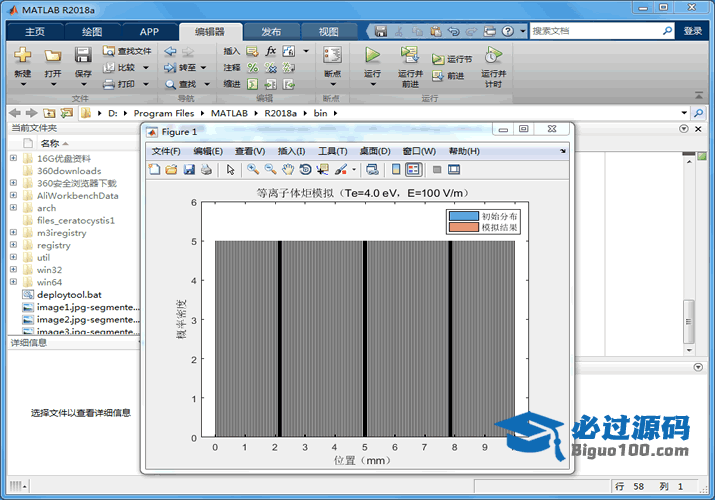The height and width of the screenshot is (500, 715).
Task: Click the blue legend swatch for 初始分布
Action: click(463, 215)
